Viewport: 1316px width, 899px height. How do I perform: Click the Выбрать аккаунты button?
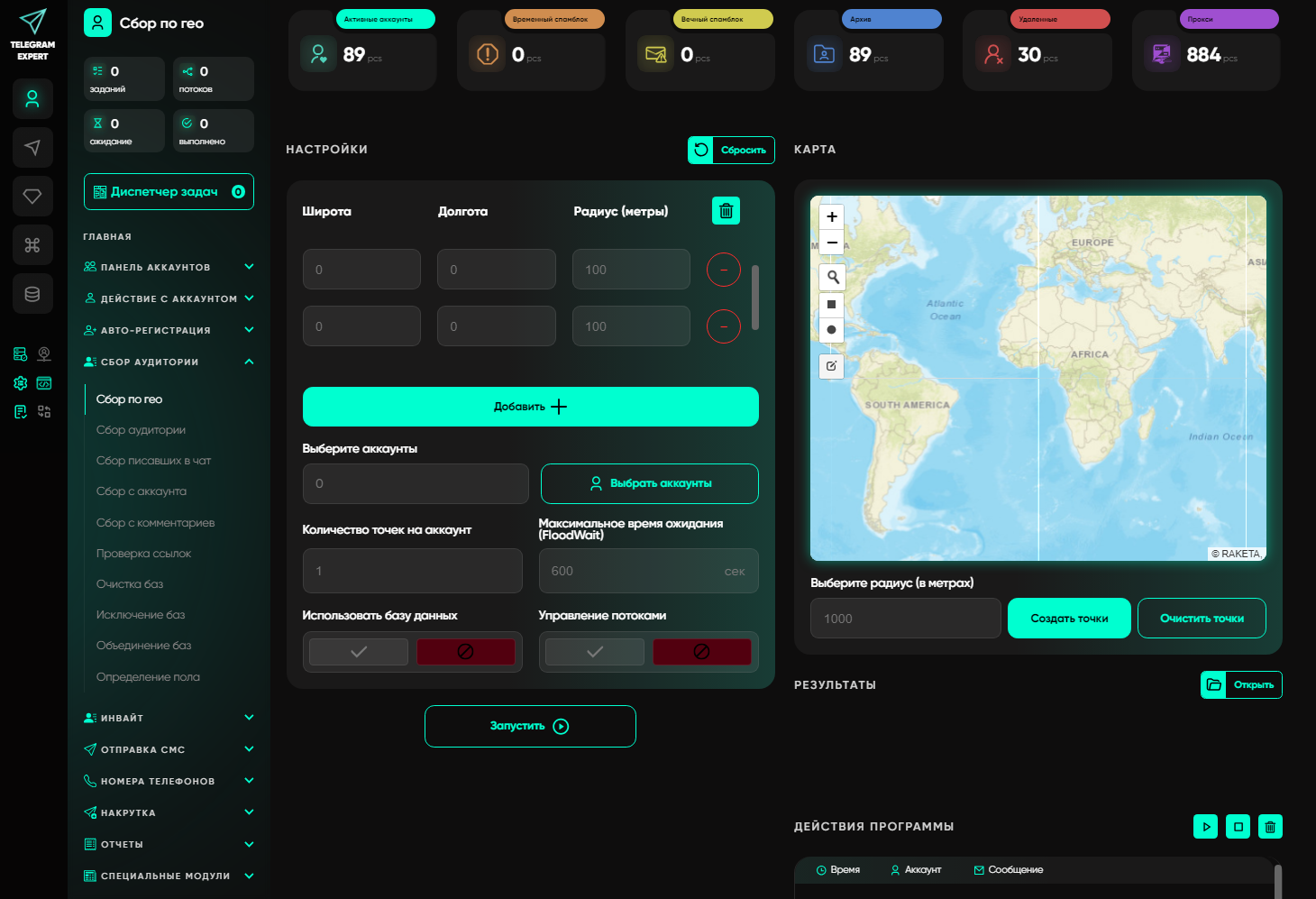coord(650,483)
